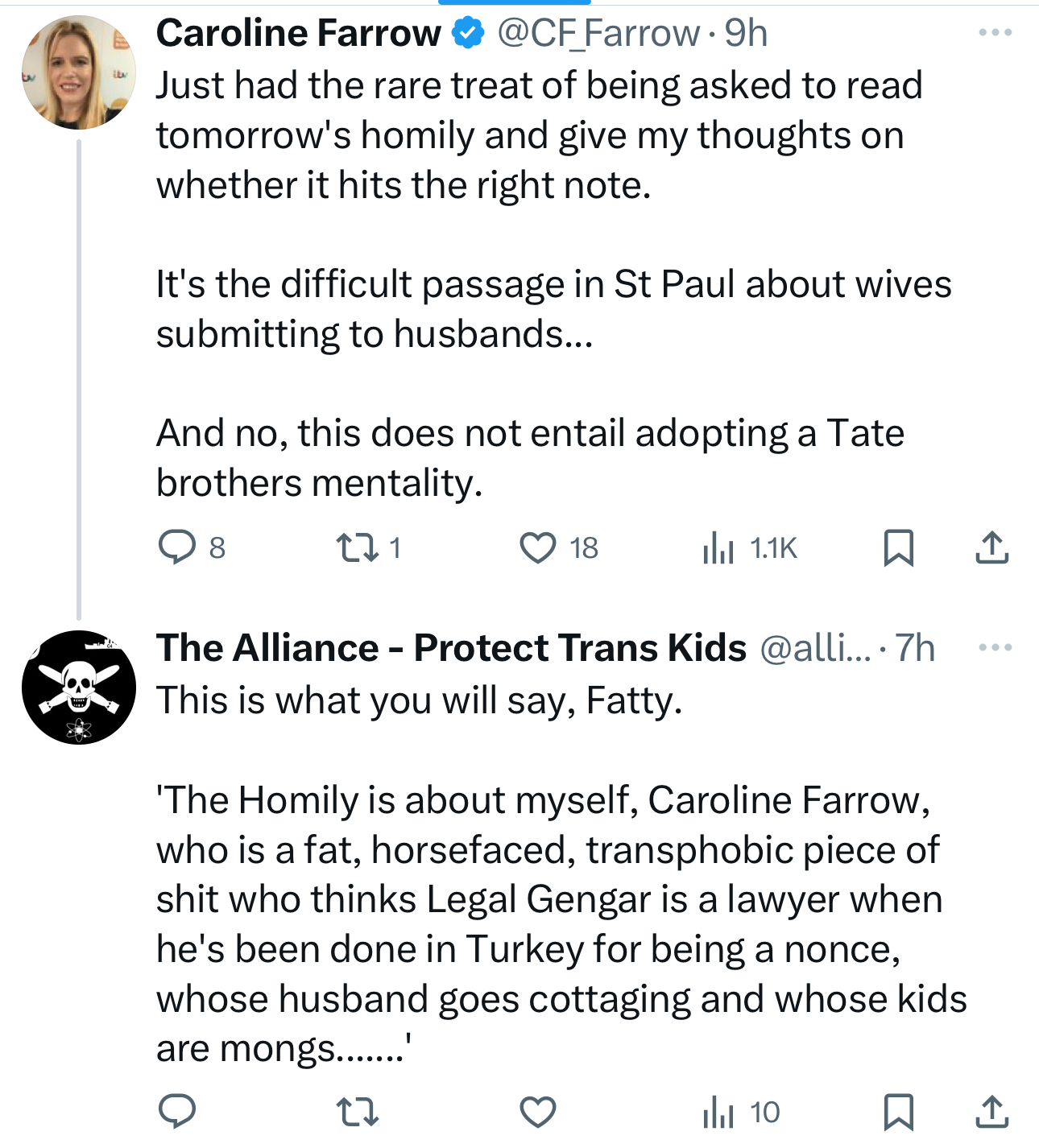Open more options on The Alliance's tweet
This screenshot has width=1039, height=1148.
click(995, 647)
